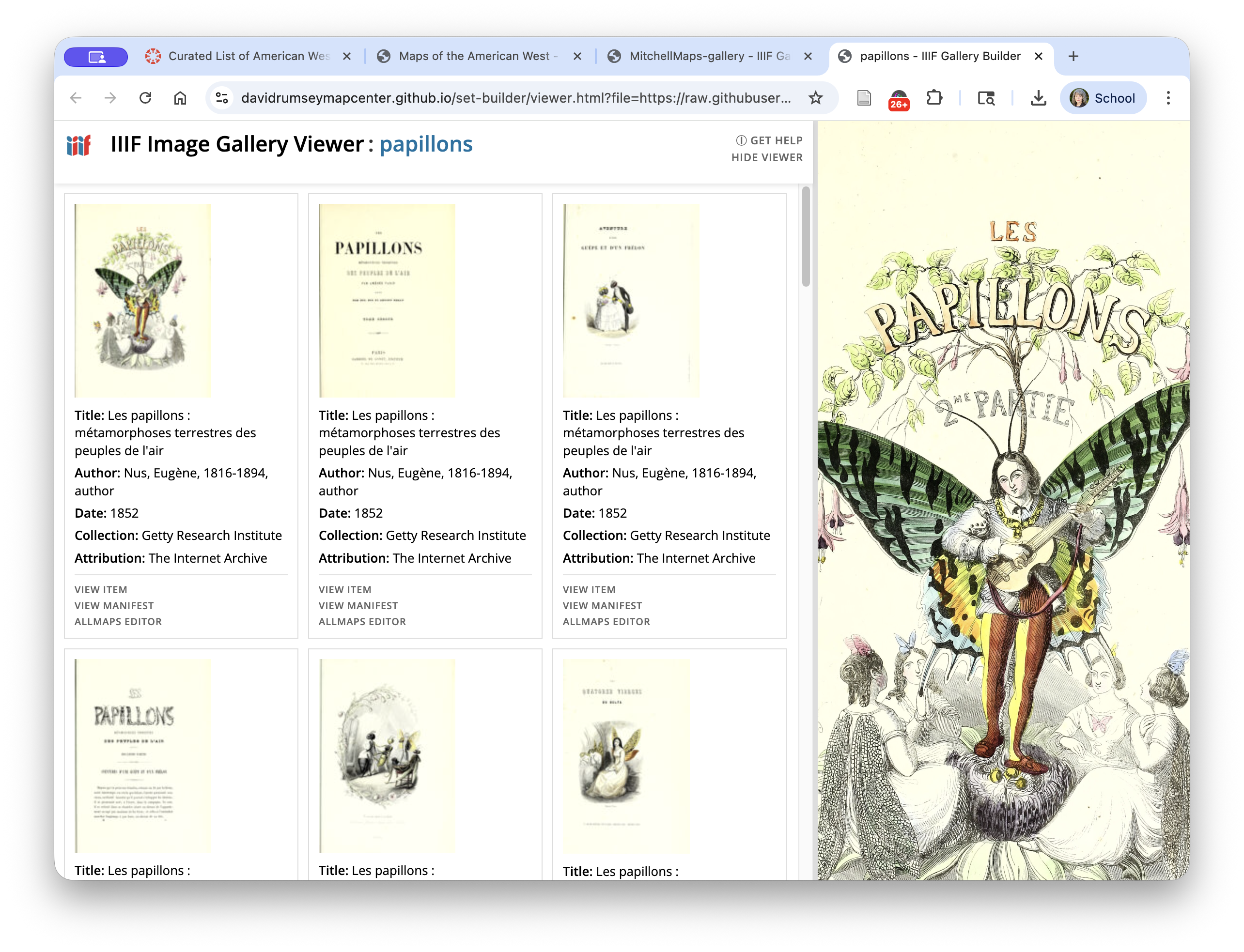Click the back navigation arrow
This screenshot has width=1244, height=952.
(x=76, y=97)
